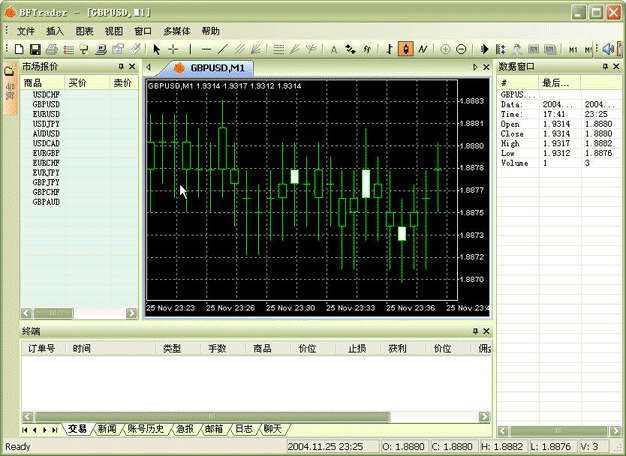Click terminal horizontal scrollbar left arrow
The height and width of the screenshot is (456, 626).
click(28, 417)
